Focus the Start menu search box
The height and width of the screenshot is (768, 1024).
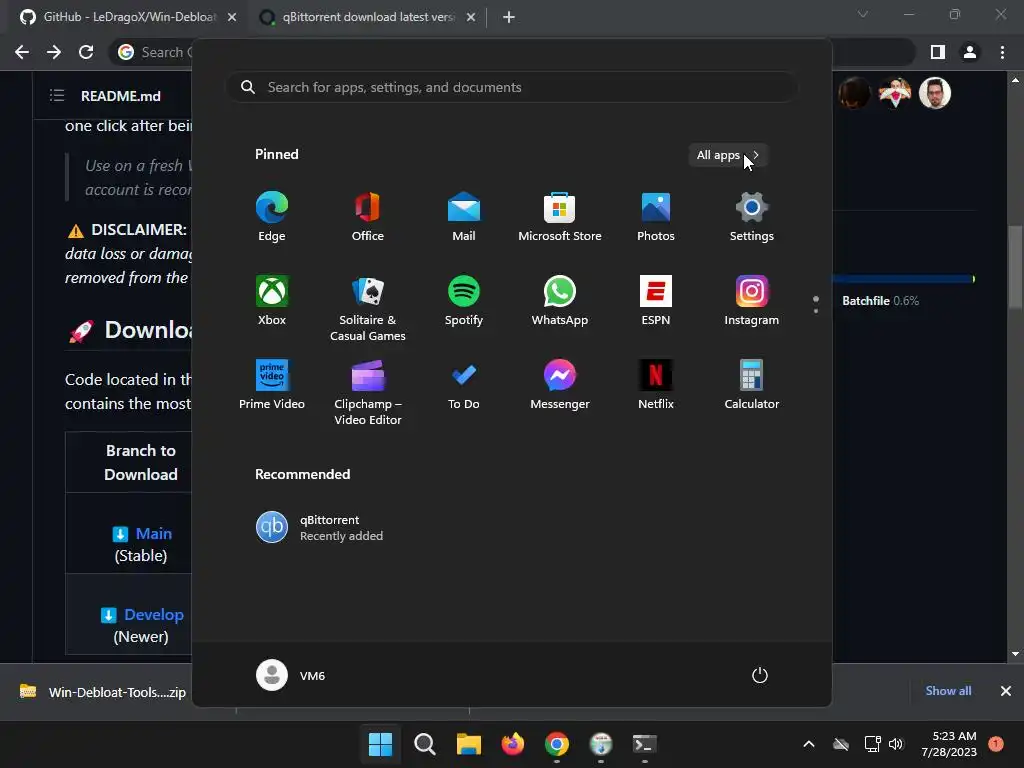pyautogui.click(x=512, y=88)
